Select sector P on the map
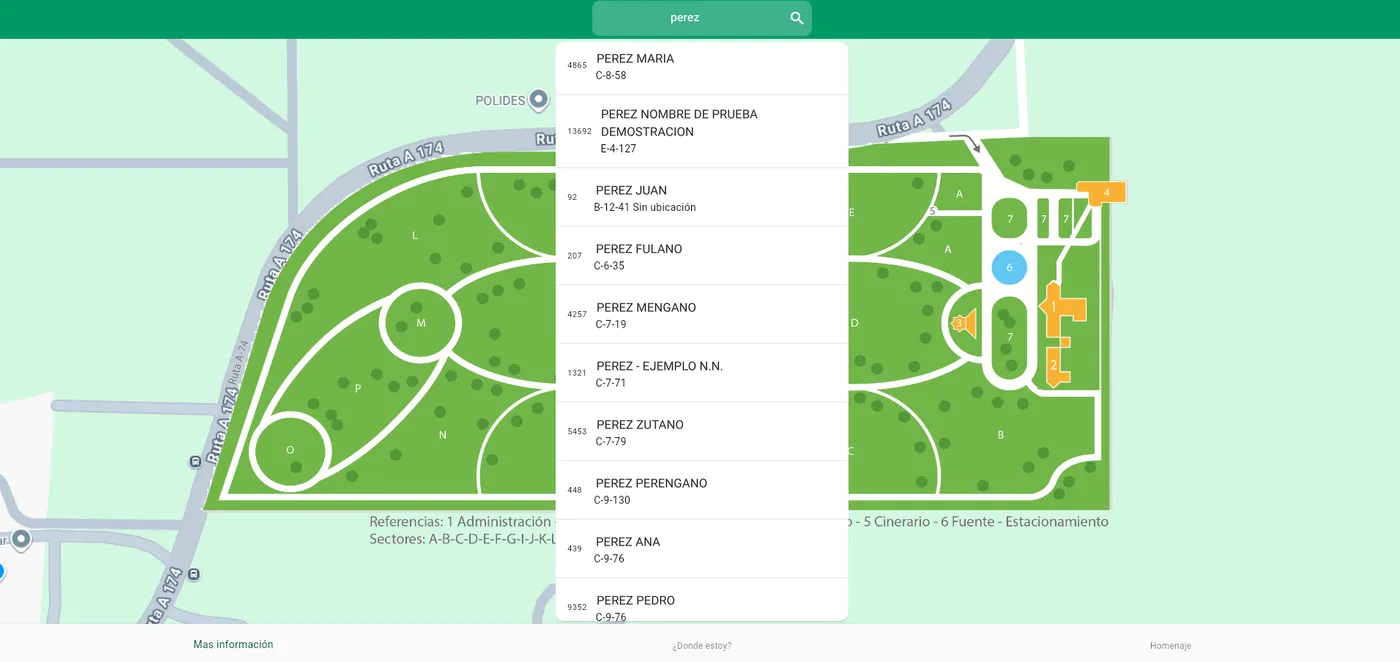The height and width of the screenshot is (662, 1400). point(358,388)
